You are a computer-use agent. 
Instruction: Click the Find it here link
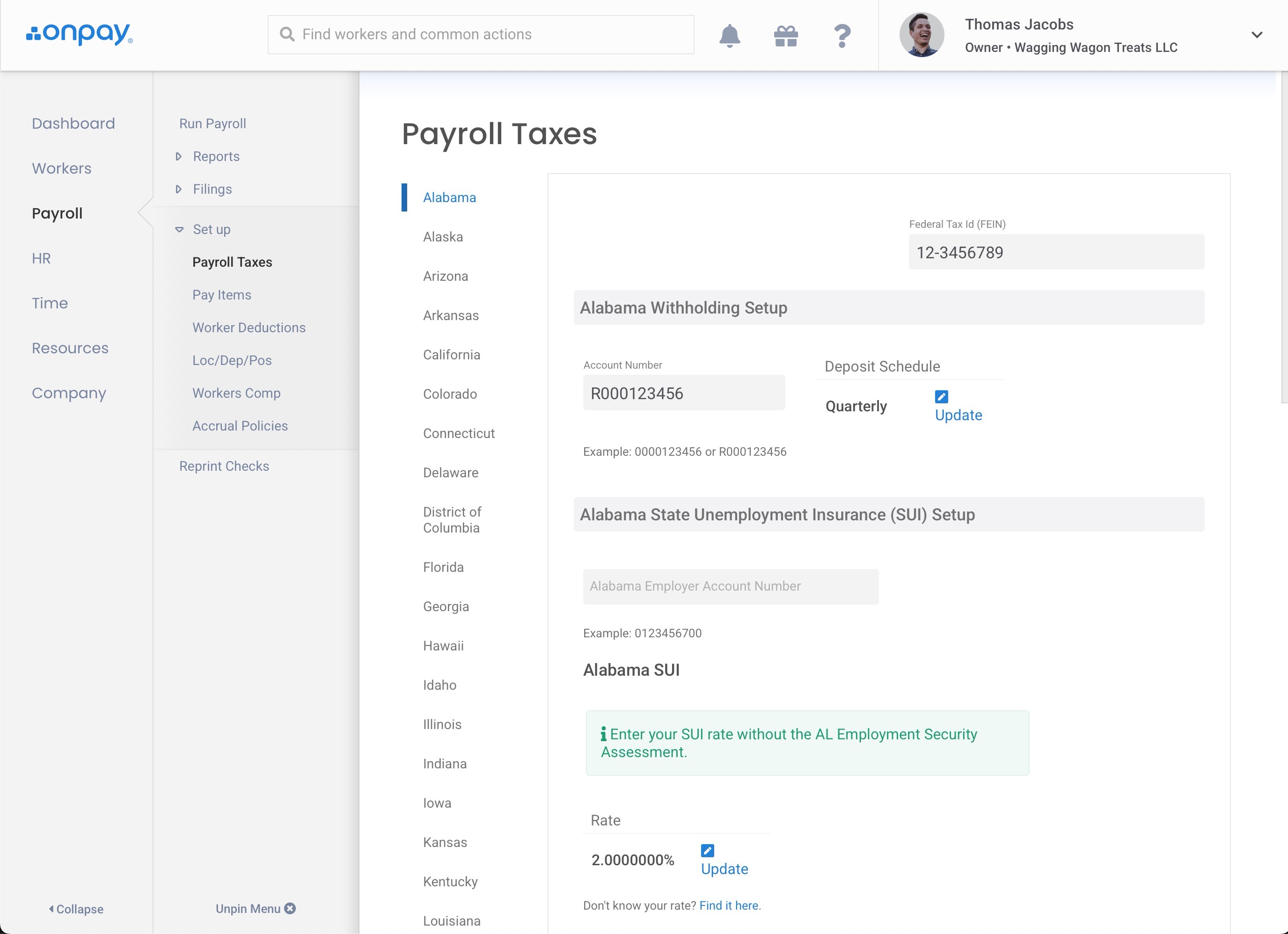pos(729,905)
